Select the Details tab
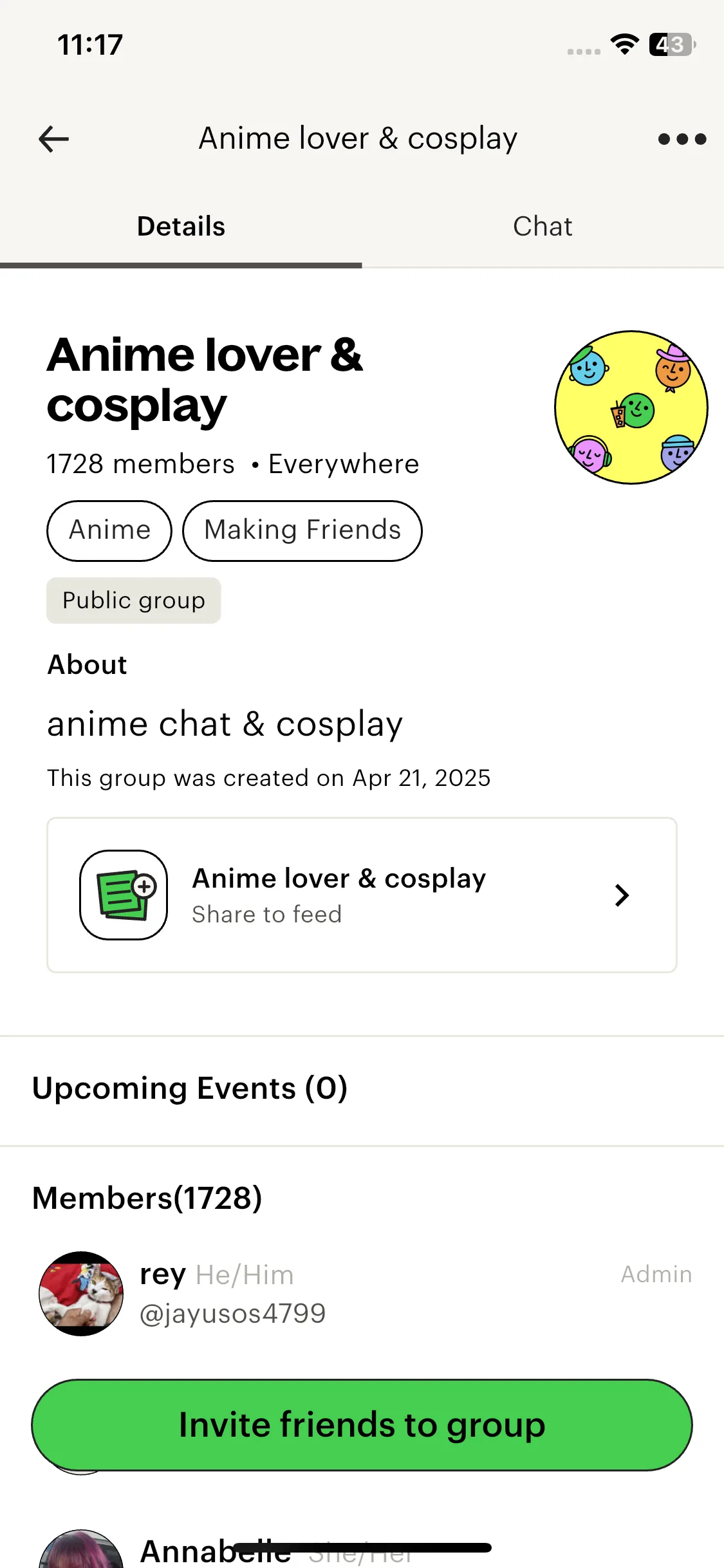Image resolution: width=724 pixels, height=1568 pixels. (x=181, y=227)
